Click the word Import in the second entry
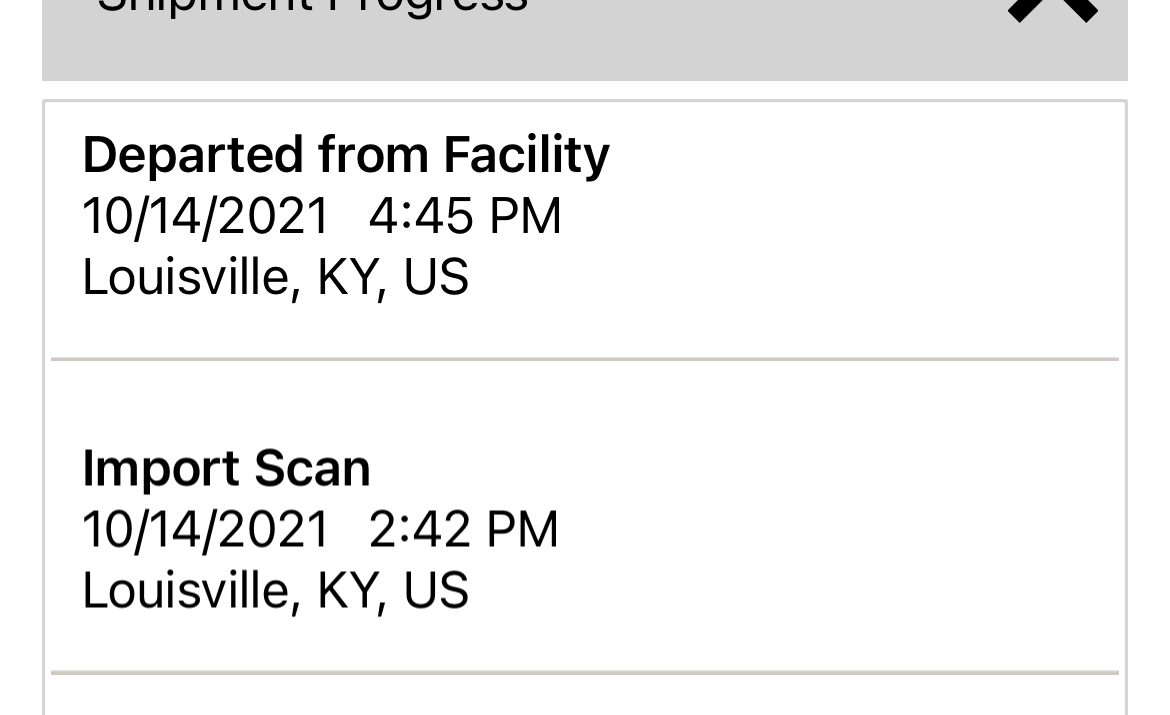Image resolution: width=1170 pixels, height=715 pixels. (x=161, y=468)
